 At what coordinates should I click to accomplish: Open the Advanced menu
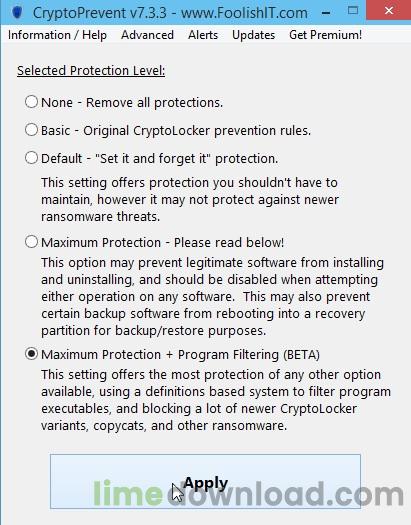147,35
